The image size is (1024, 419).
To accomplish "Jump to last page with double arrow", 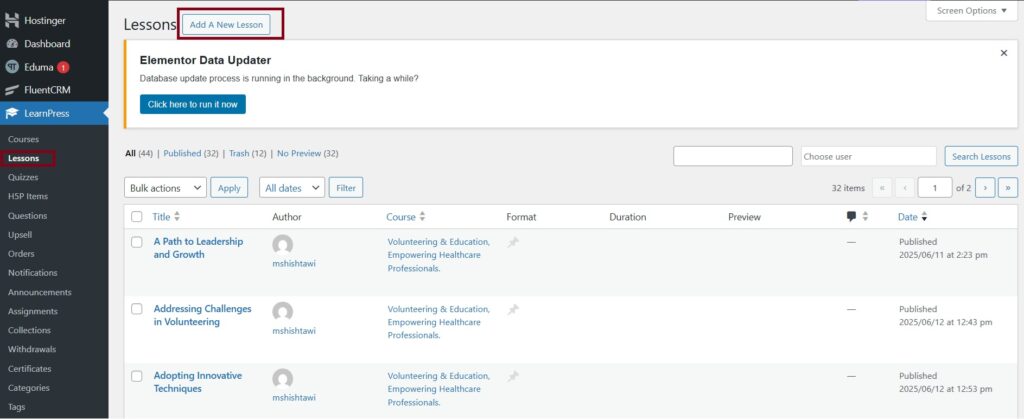I will [x=1008, y=187].
